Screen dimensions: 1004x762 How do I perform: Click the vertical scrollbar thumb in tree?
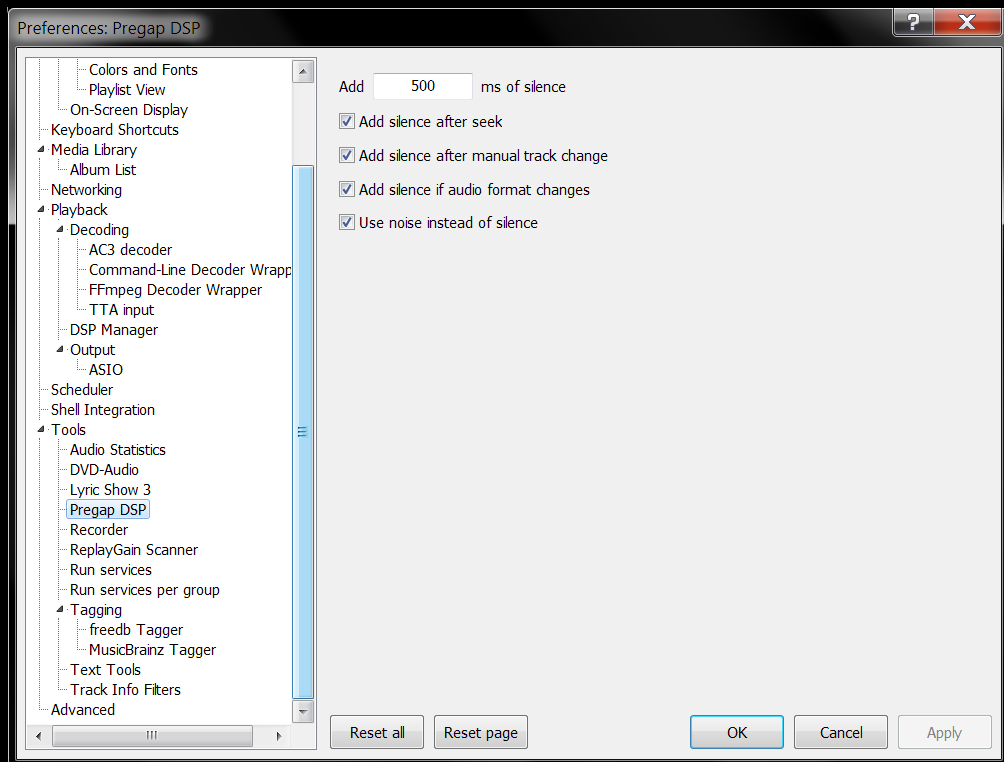pyautogui.click(x=303, y=432)
